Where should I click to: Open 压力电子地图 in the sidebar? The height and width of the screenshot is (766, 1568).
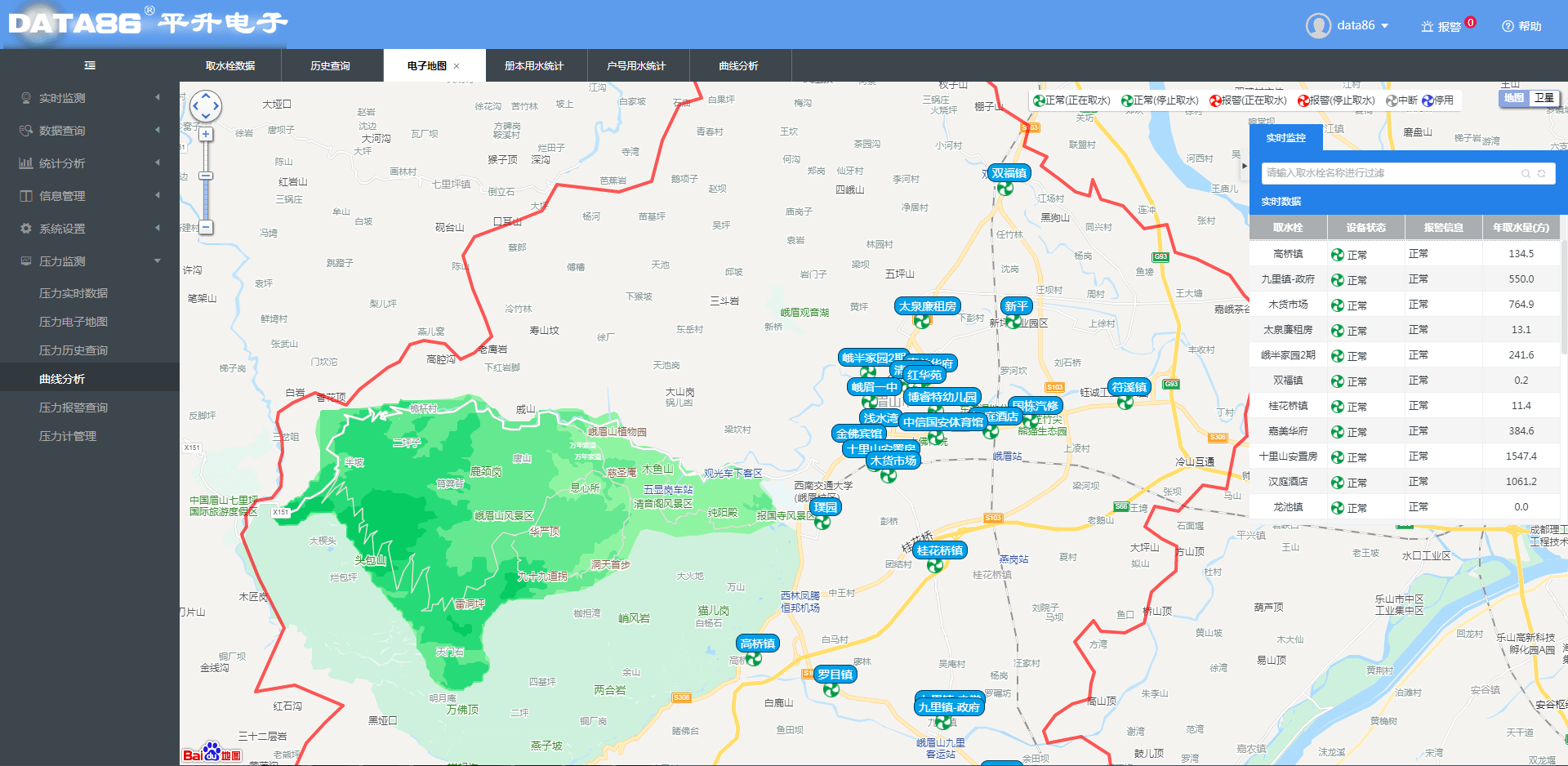coord(73,322)
